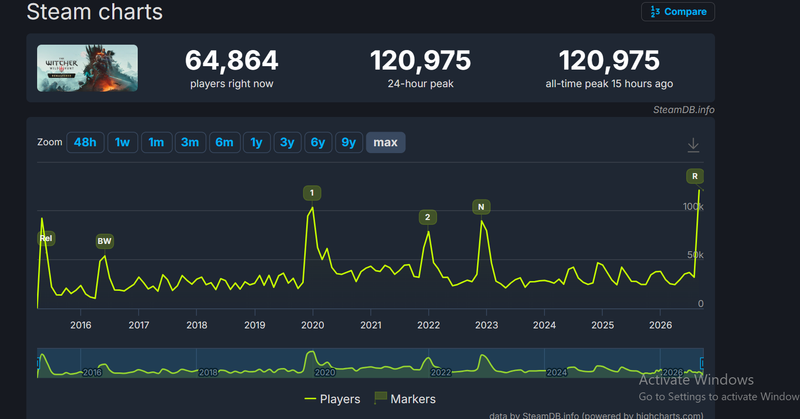
Task: Click the BW marker on chart
Action: point(105,241)
